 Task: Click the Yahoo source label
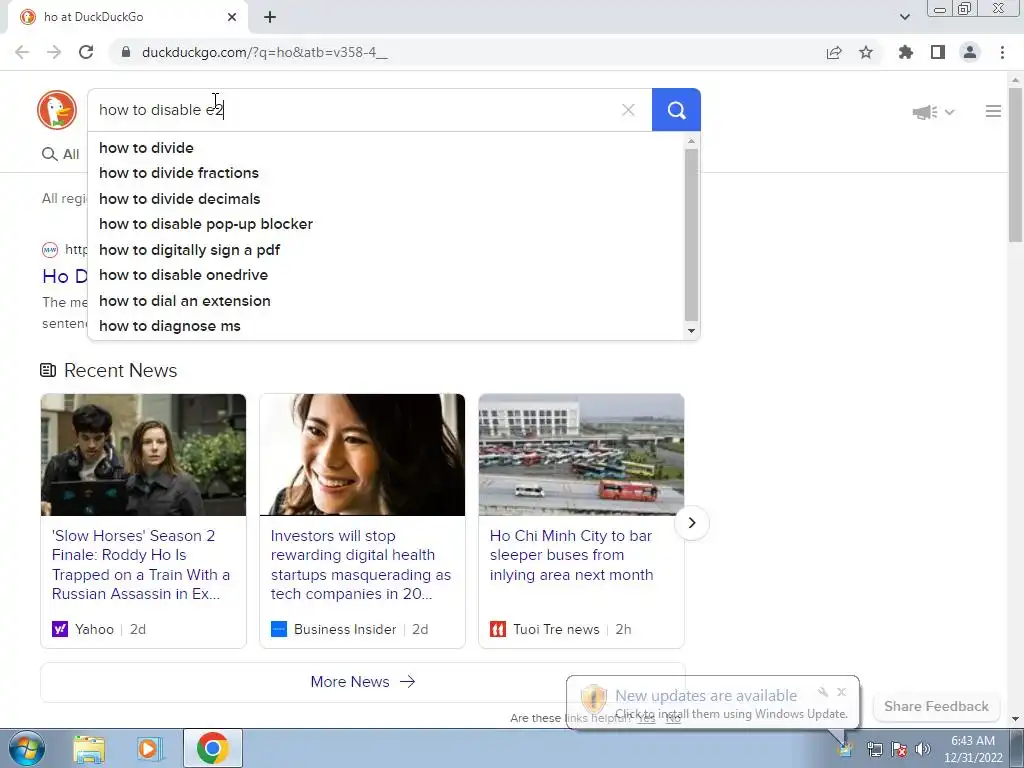[94, 630]
